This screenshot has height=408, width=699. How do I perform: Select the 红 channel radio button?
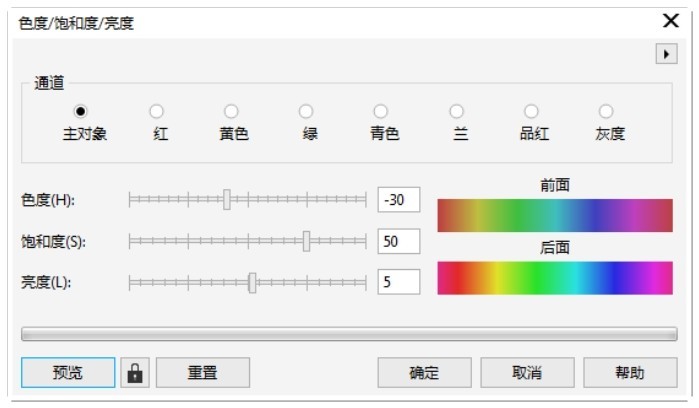[156, 111]
